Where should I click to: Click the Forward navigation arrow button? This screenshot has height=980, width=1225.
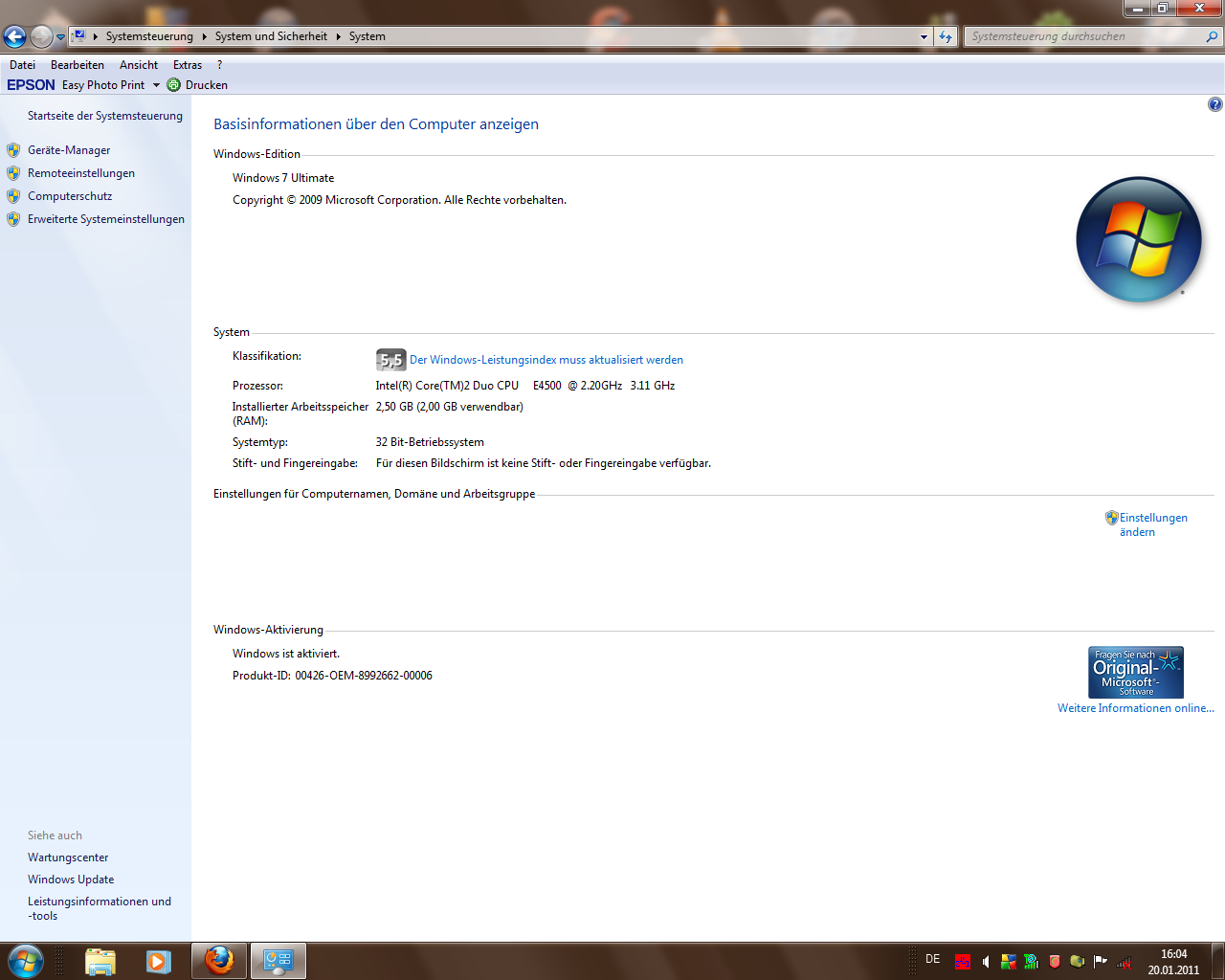41,36
